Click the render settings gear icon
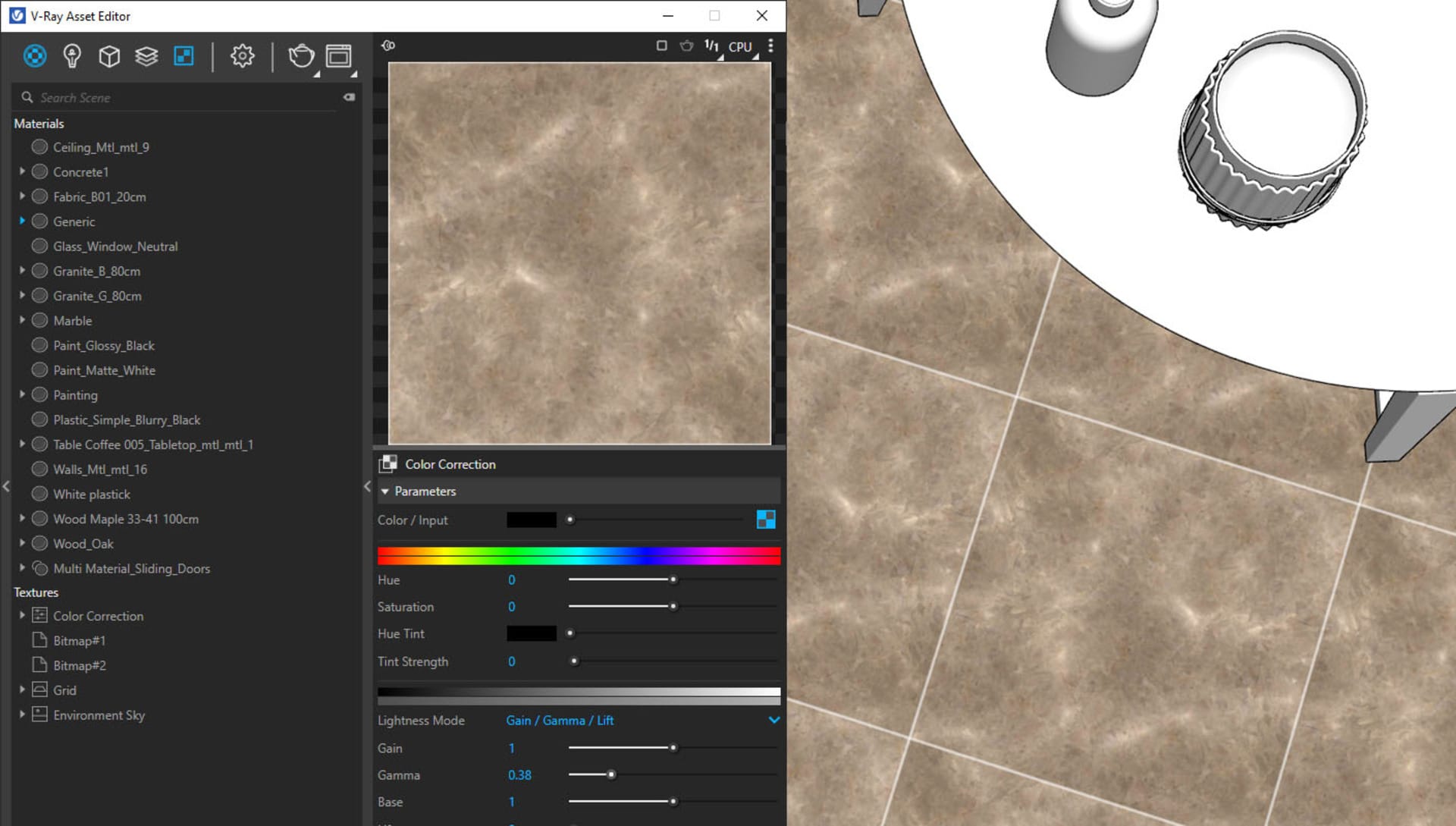The width and height of the screenshot is (1456, 826). coord(243,55)
